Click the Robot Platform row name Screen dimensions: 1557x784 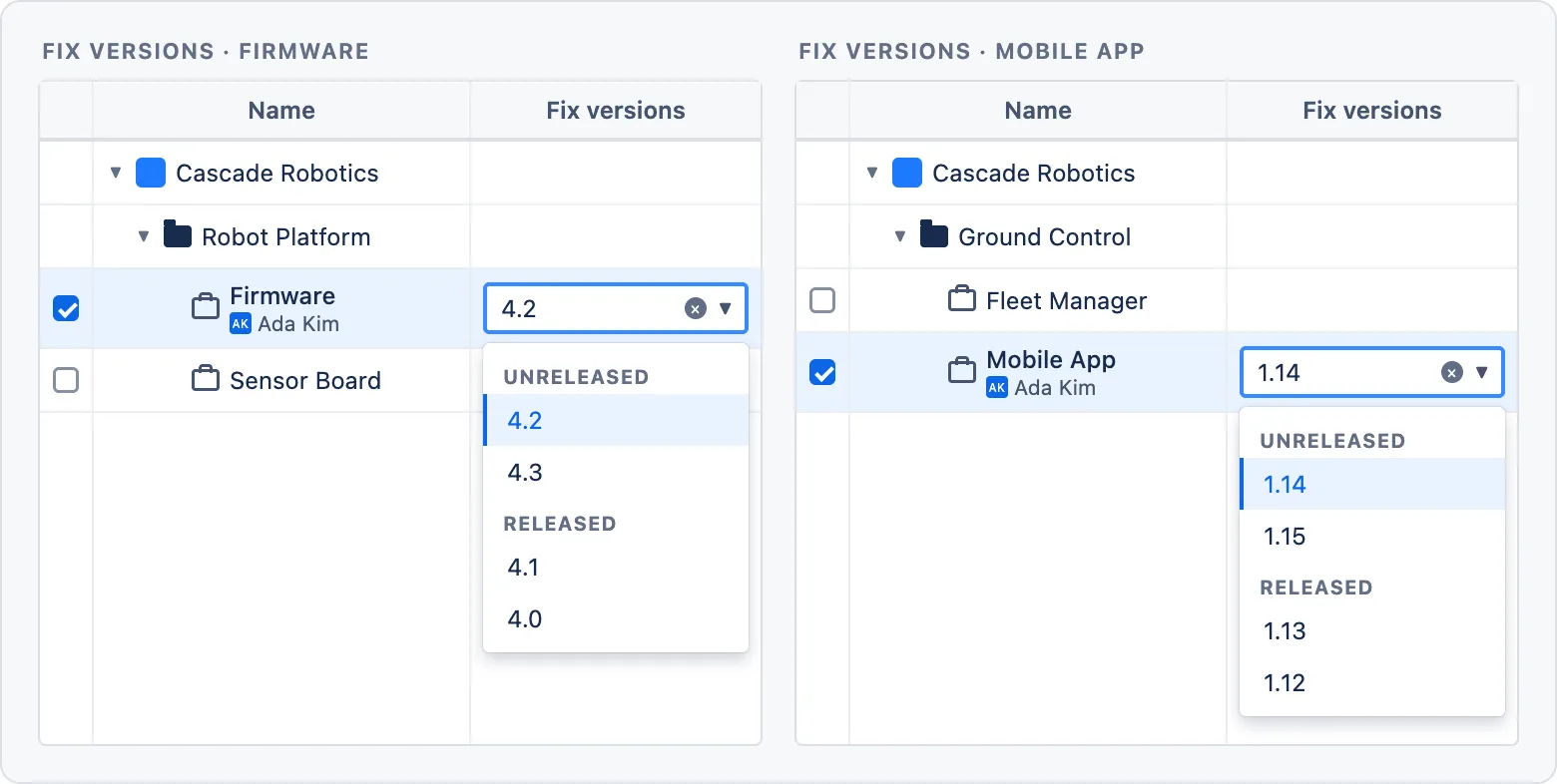click(286, 236)
